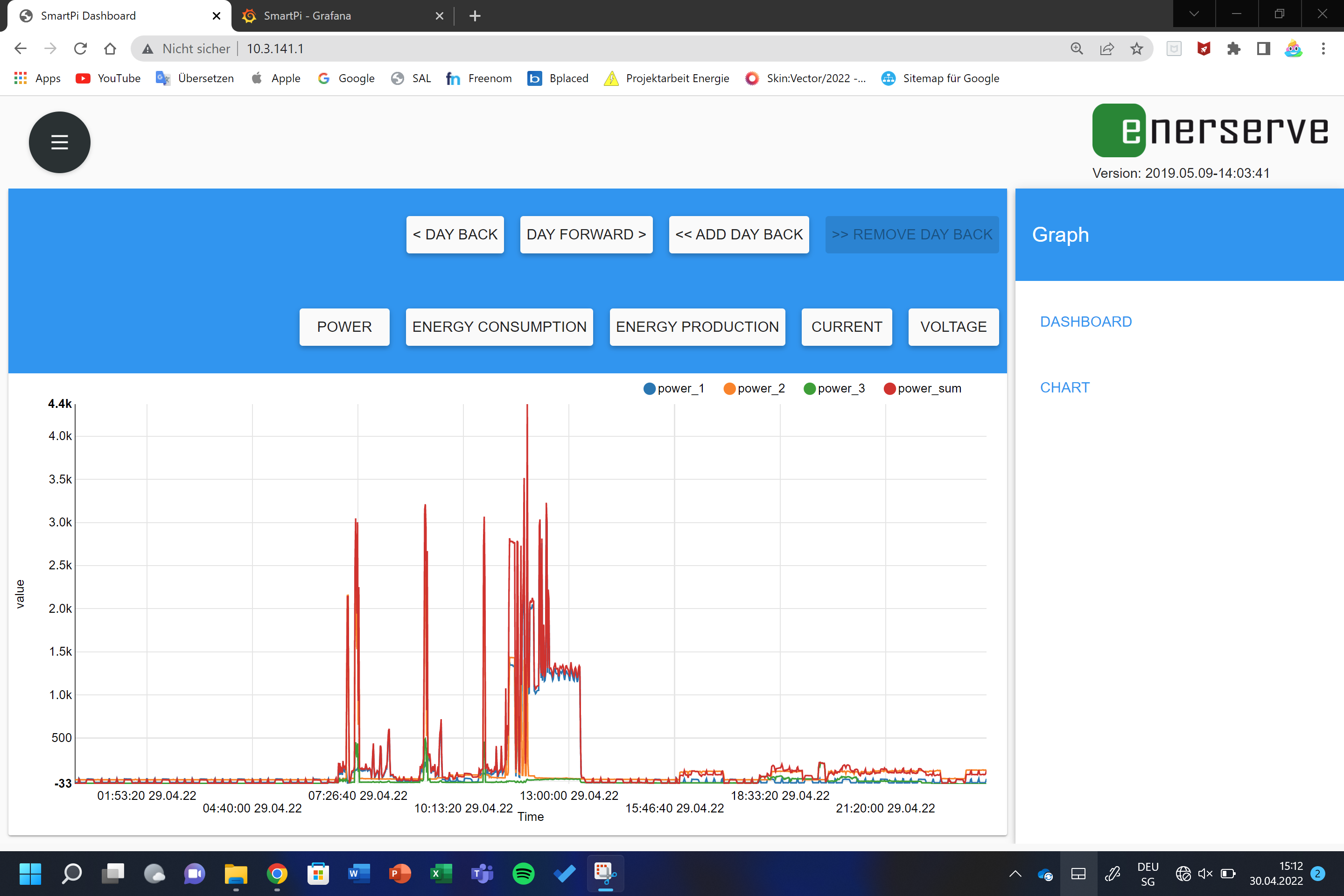Open the Chrome three-dot menu

[x=1323, y=49]
